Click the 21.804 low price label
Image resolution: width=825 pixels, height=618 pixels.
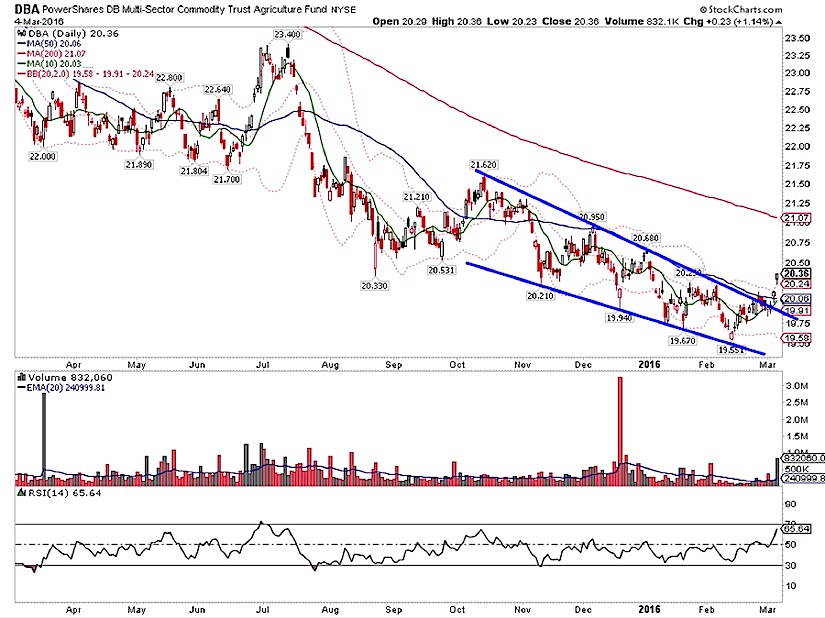(194, 171)
